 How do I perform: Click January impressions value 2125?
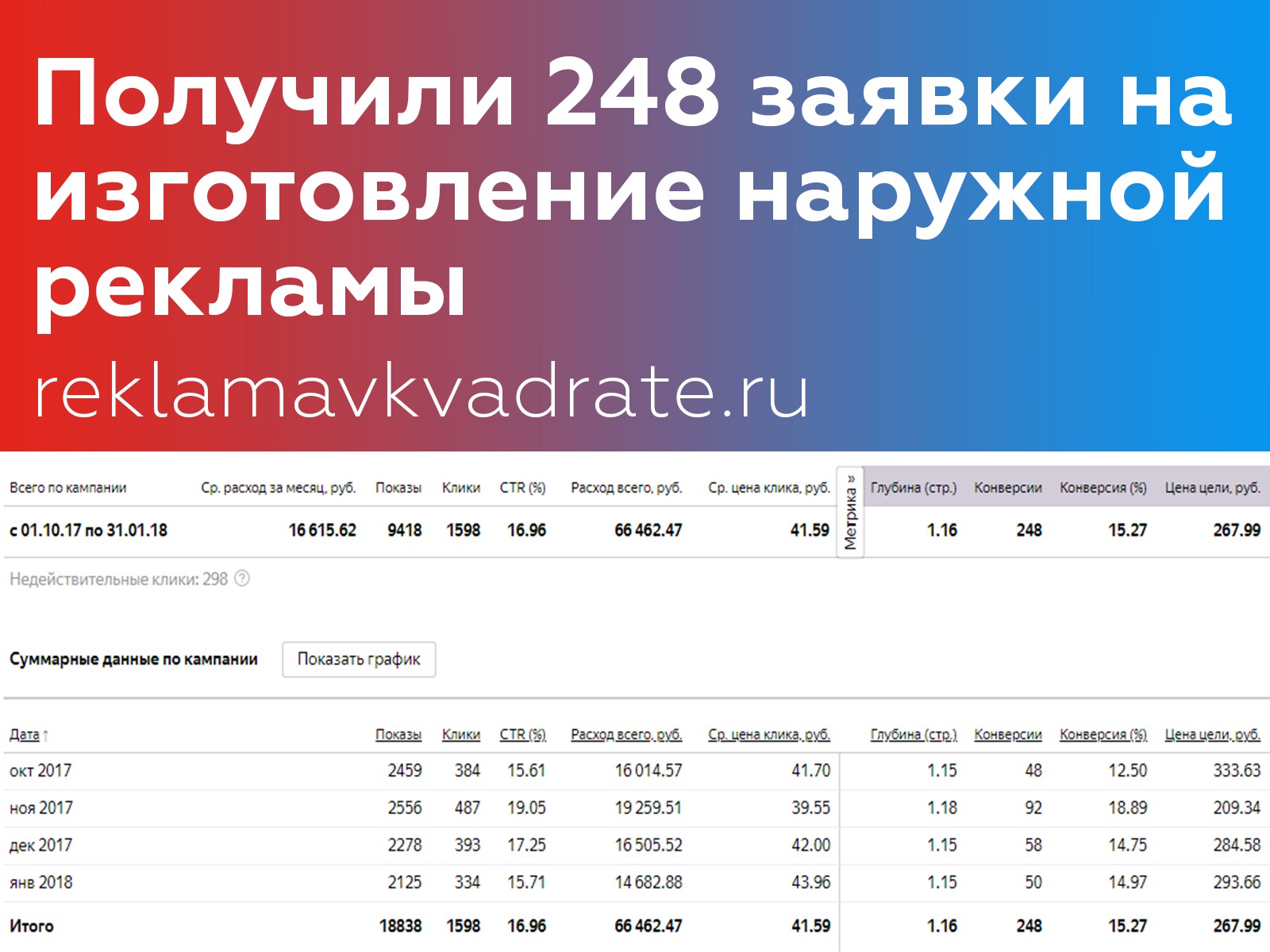pyautogui.click(x=405, y=882)
